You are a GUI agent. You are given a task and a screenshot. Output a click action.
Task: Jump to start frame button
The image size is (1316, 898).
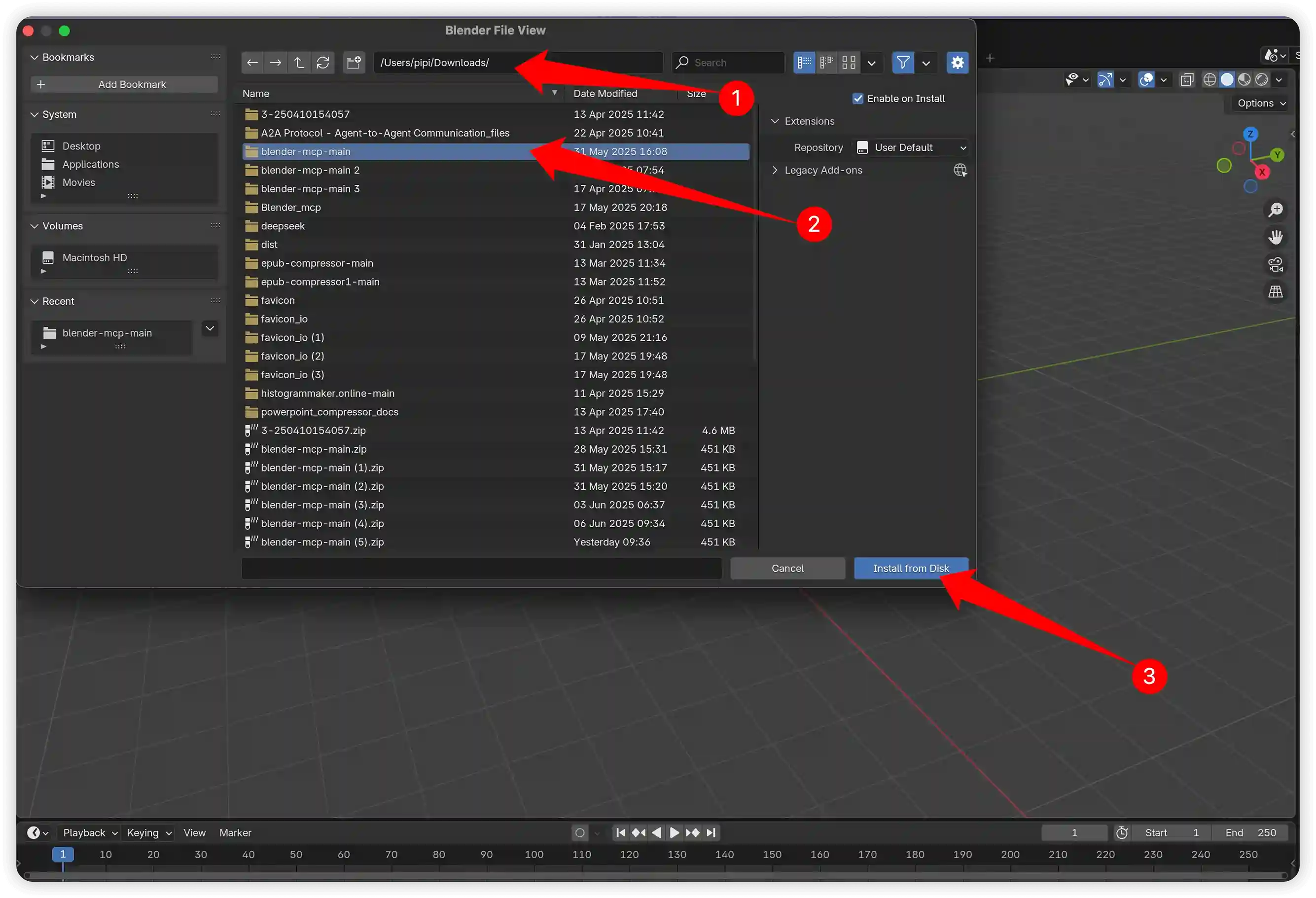(621, 833)
